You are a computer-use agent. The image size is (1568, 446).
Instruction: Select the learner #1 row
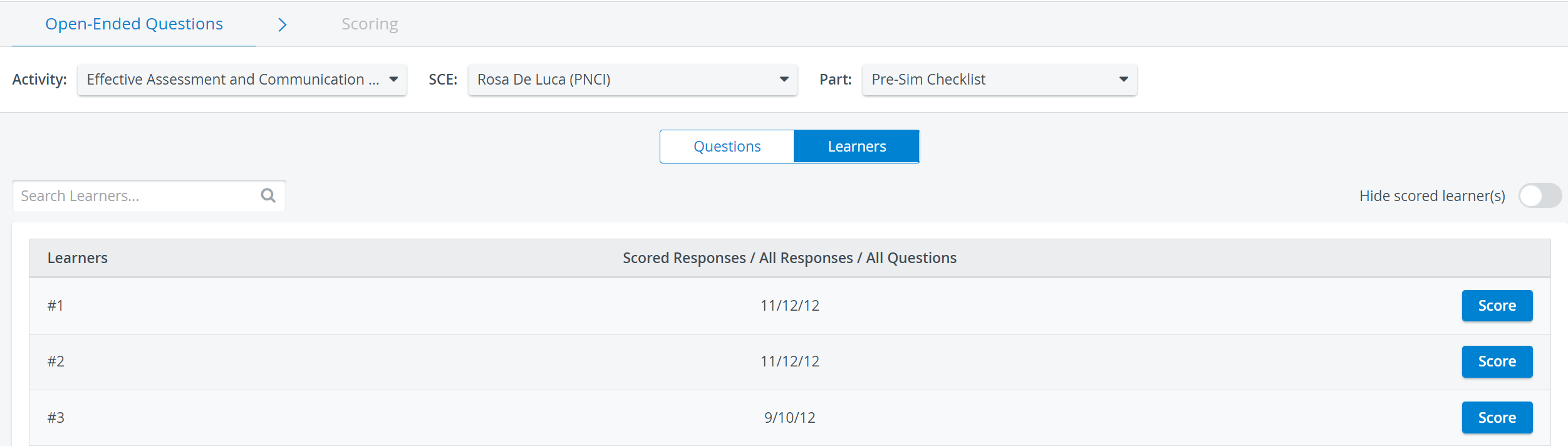point(789,306)
